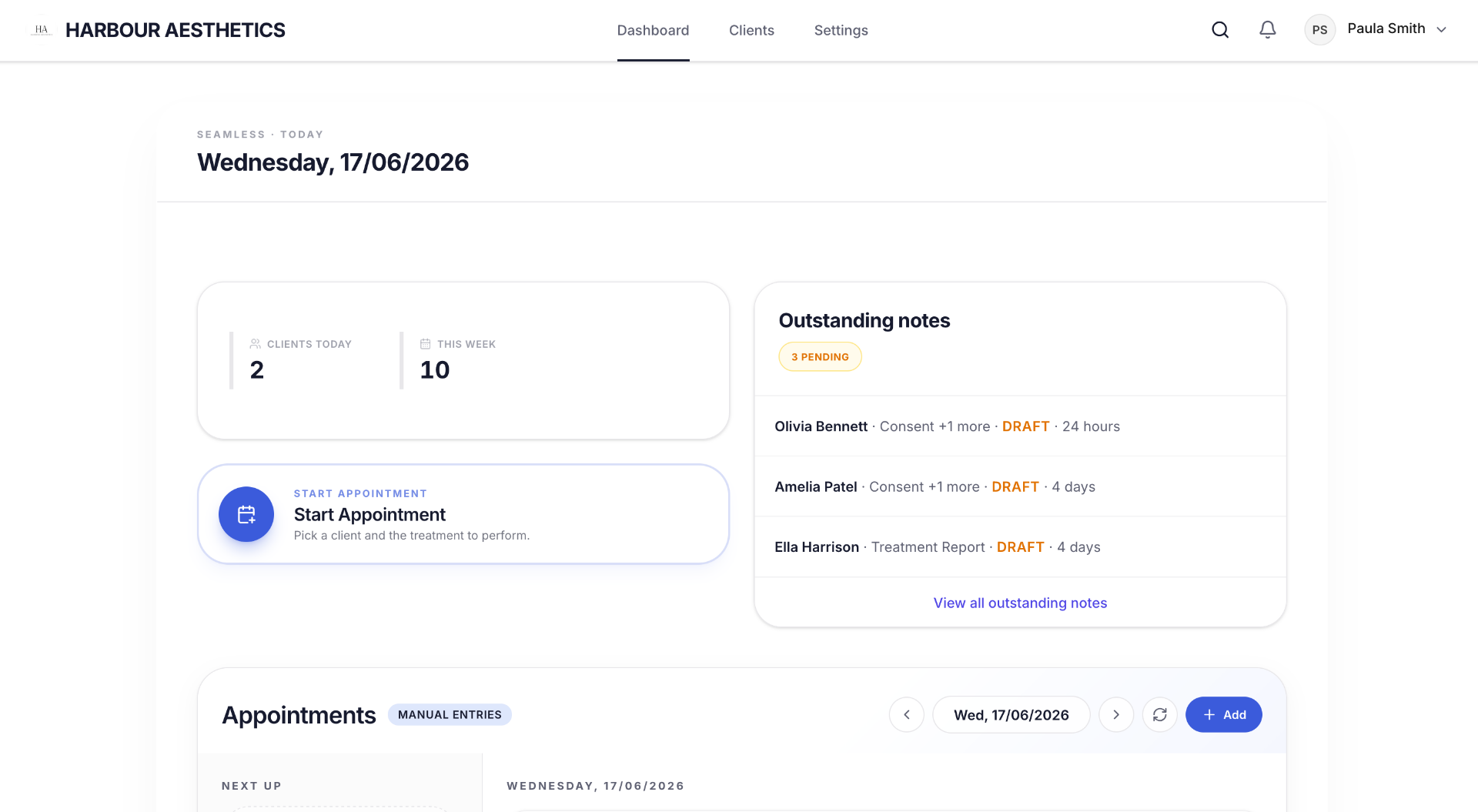Click the Clients Today value 2
The width and height of the screenshot is (1478, 812).
point(257,370)
